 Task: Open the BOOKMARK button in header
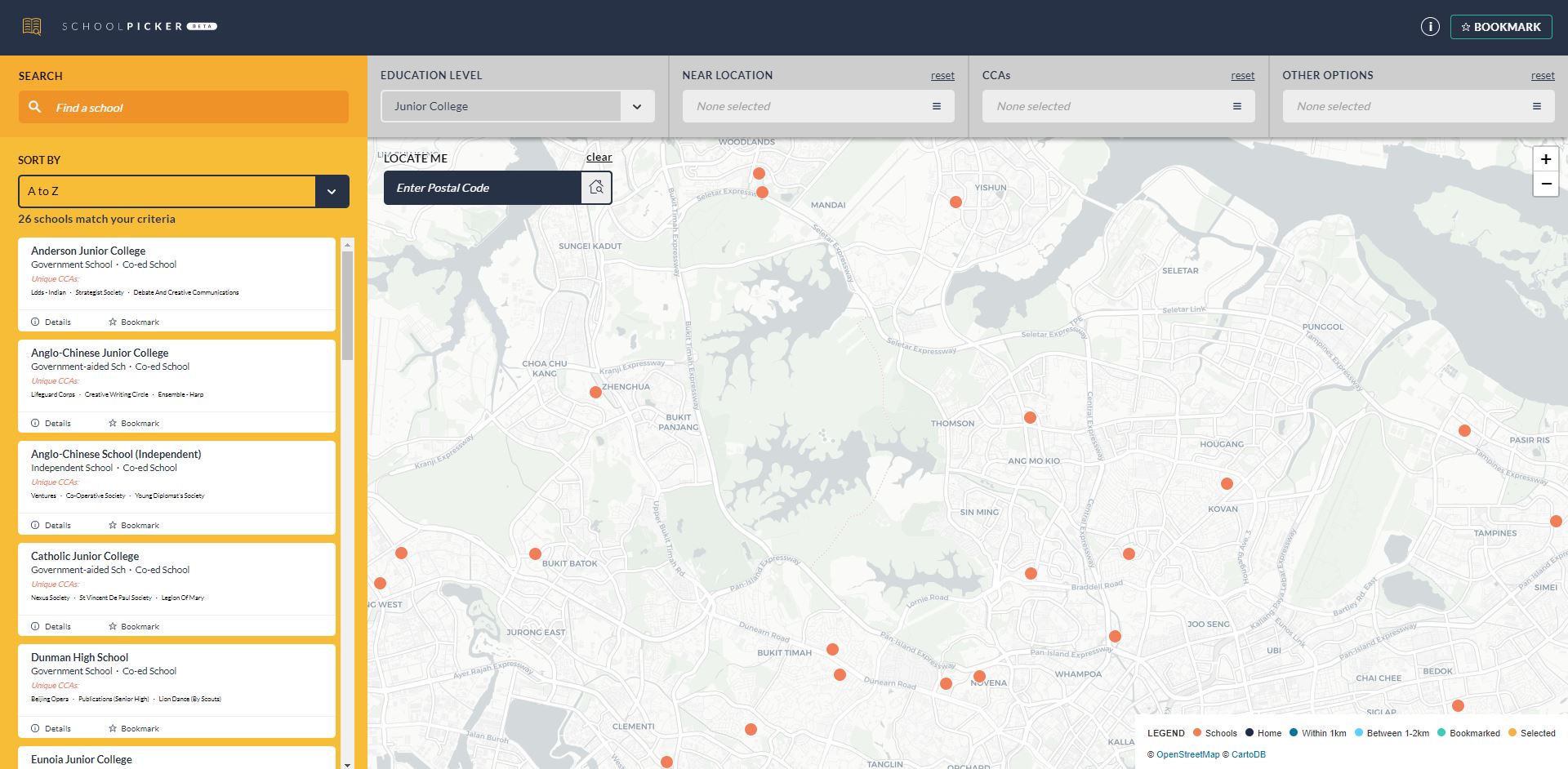tap(1501, 27)
